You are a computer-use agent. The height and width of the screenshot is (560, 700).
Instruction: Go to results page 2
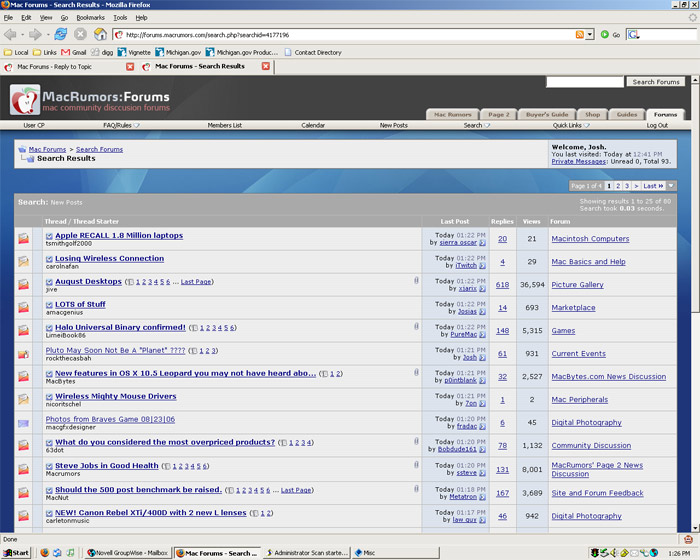pyautogui.click(x=618, y=186)
